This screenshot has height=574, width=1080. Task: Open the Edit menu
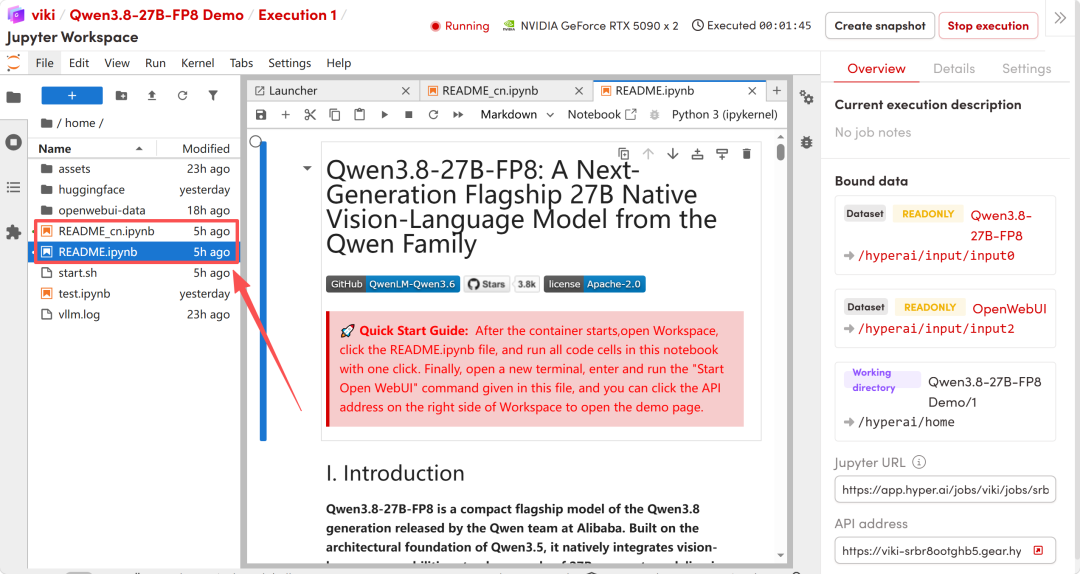(x=79, y=63)
